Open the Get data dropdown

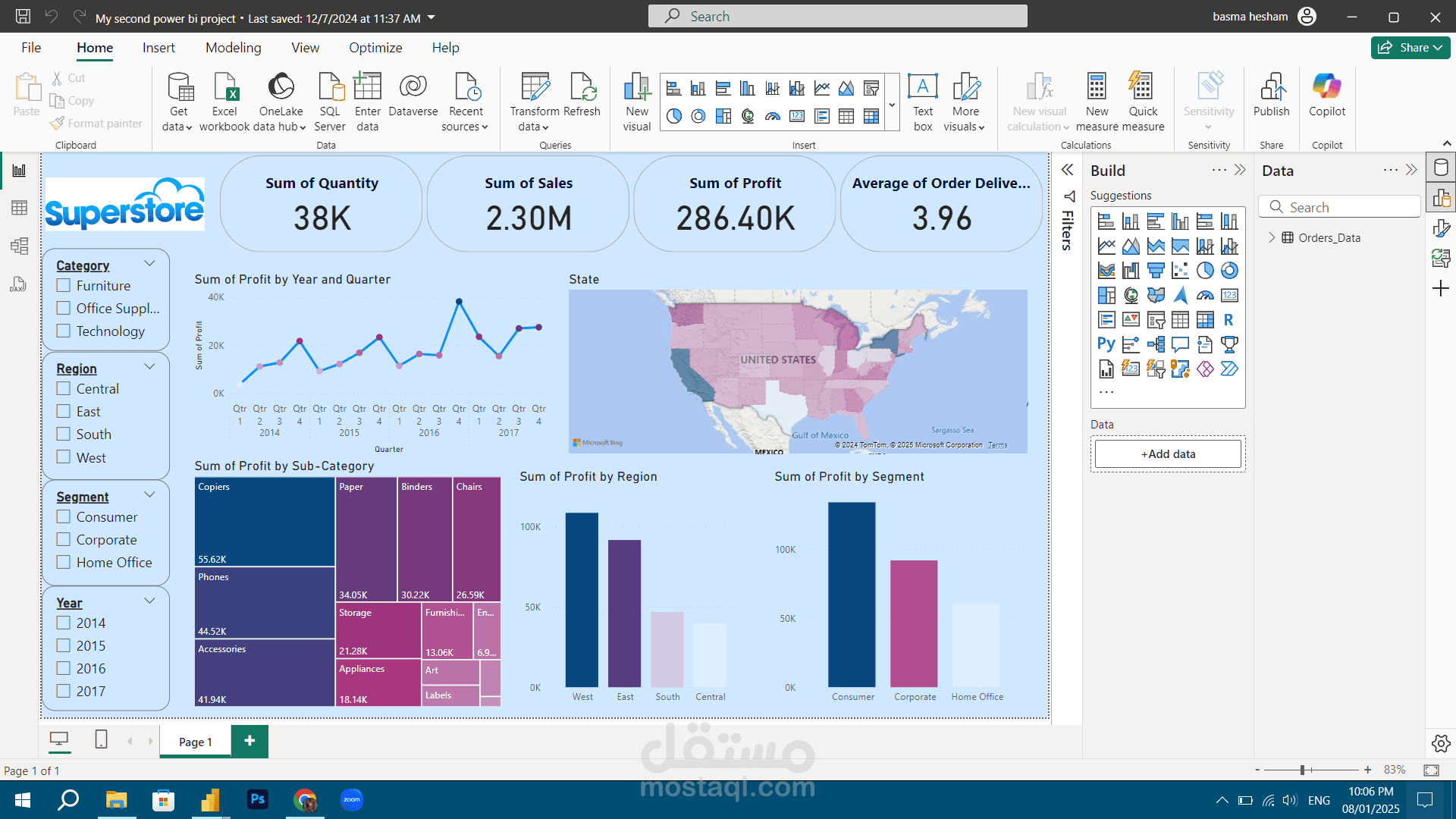177,102
